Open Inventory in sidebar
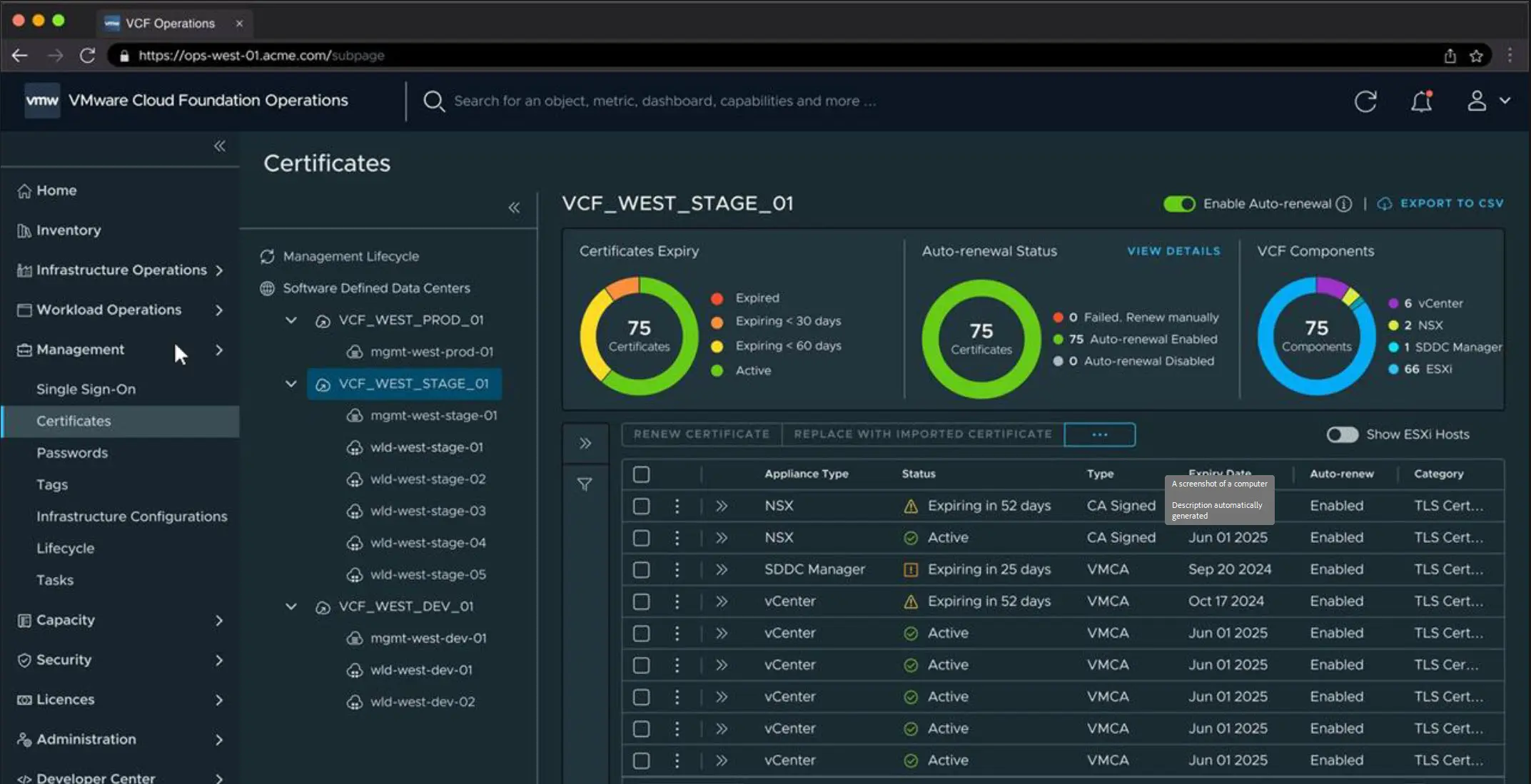Image resolution: width=1531 pixels, height=784 pixels. coord(59,230)
